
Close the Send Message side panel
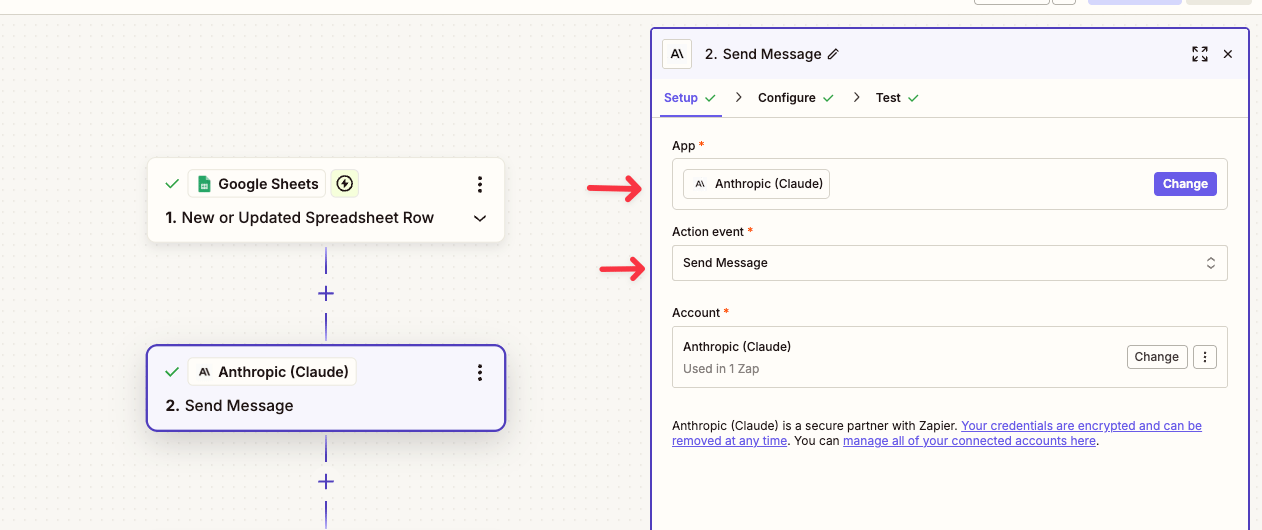[1228, 54]
